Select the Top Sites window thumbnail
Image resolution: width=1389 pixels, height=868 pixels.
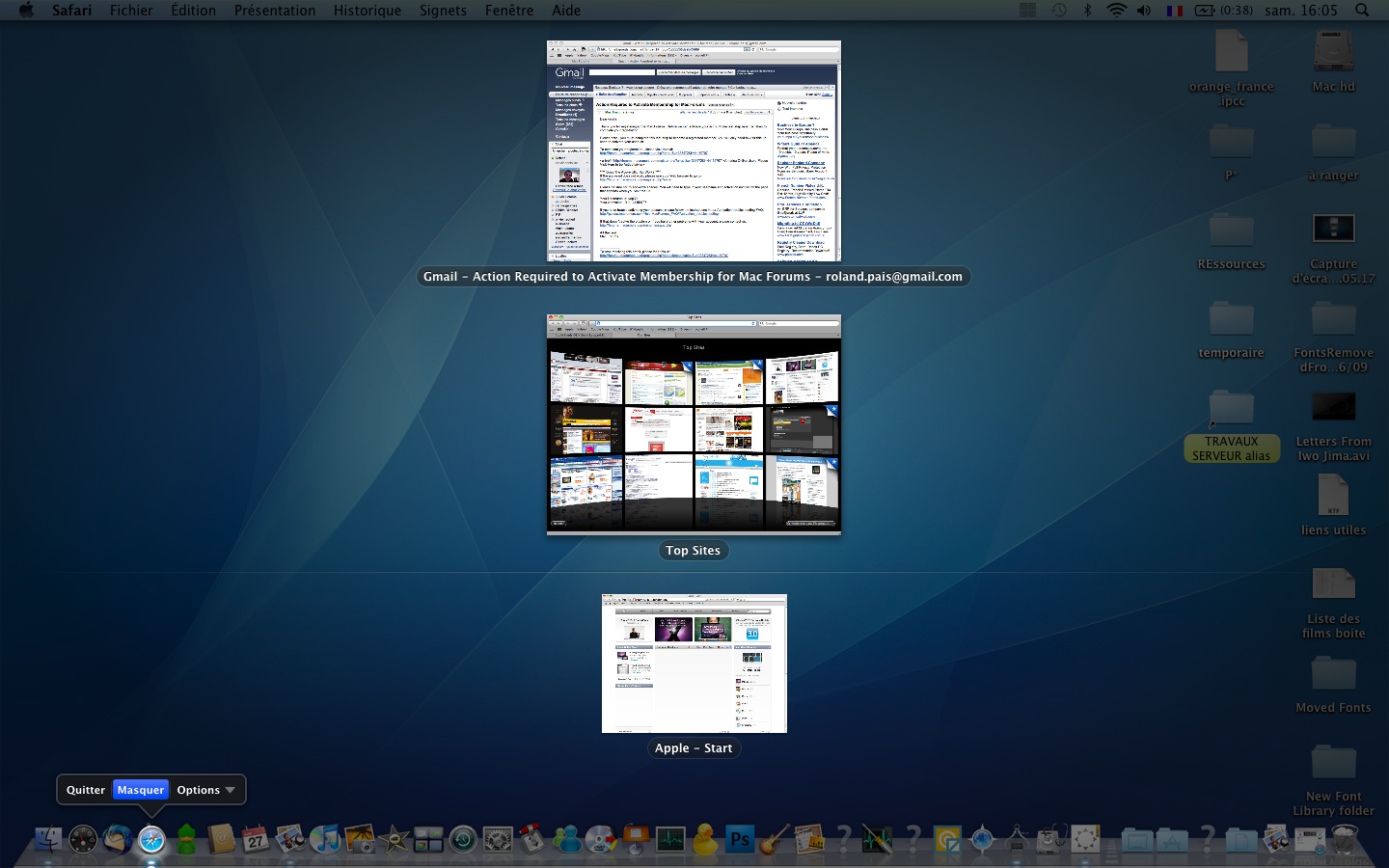[694, 424]
